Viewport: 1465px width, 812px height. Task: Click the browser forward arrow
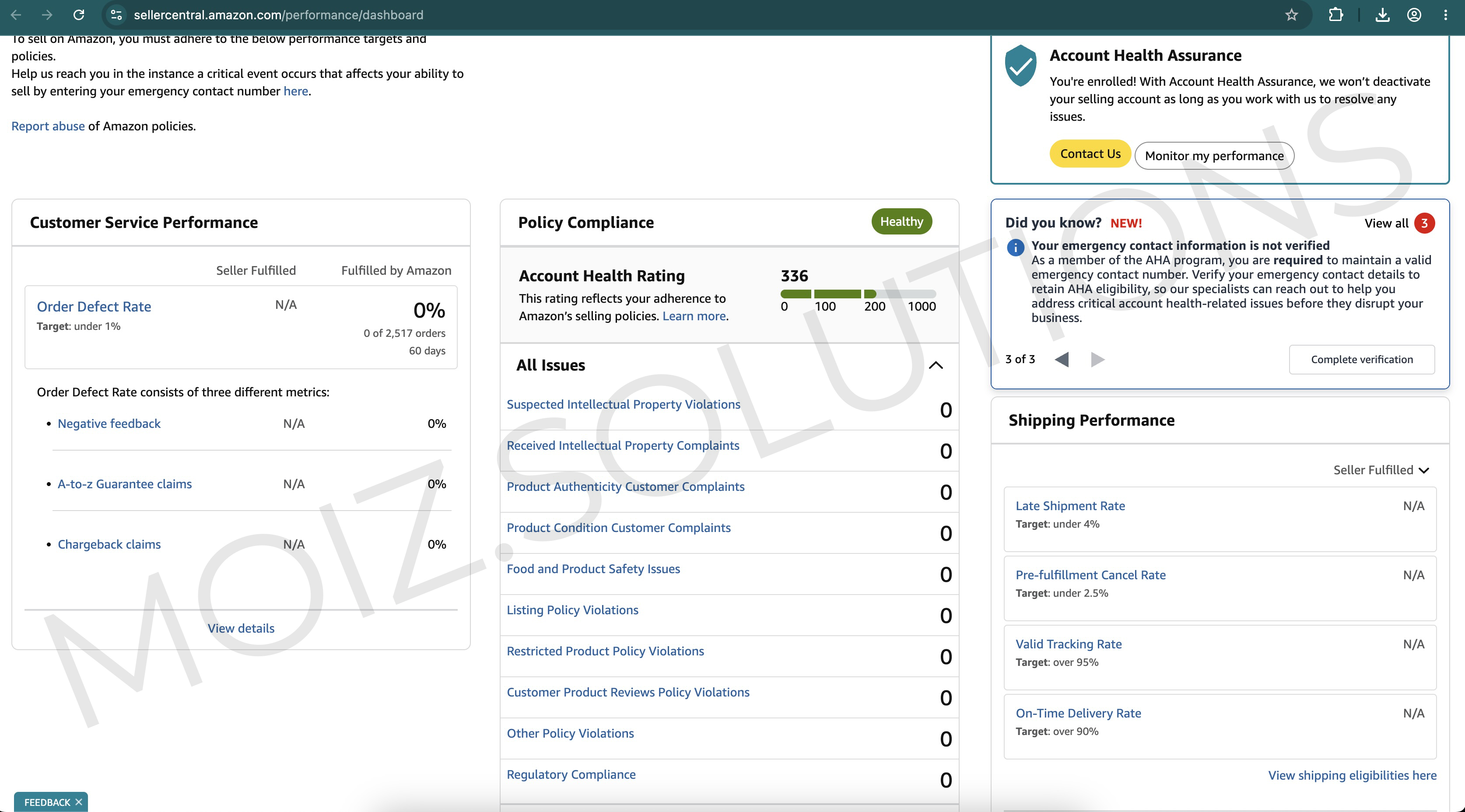click(x=47, y=15)
